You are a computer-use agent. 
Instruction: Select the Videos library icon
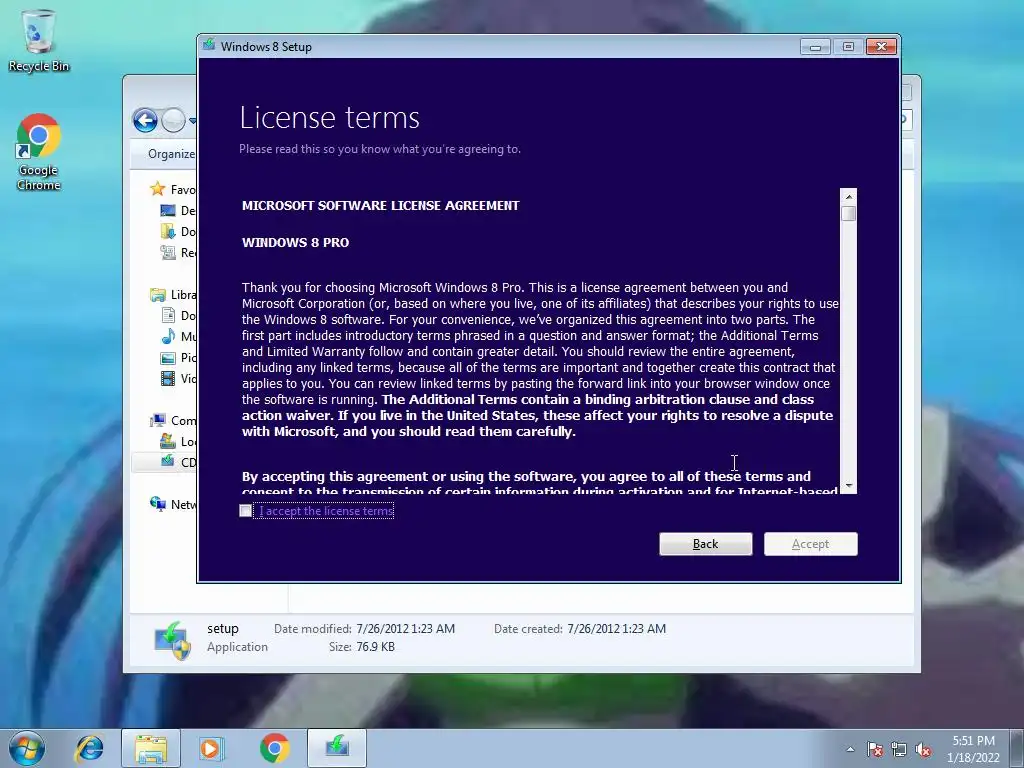168,378
